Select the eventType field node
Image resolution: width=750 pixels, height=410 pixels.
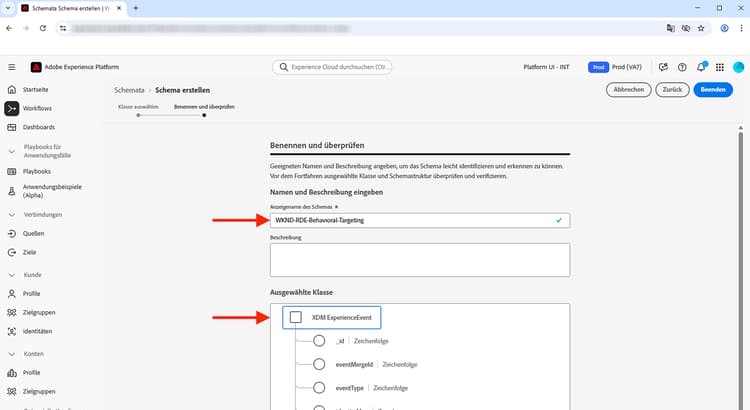[x=319, y=388]
